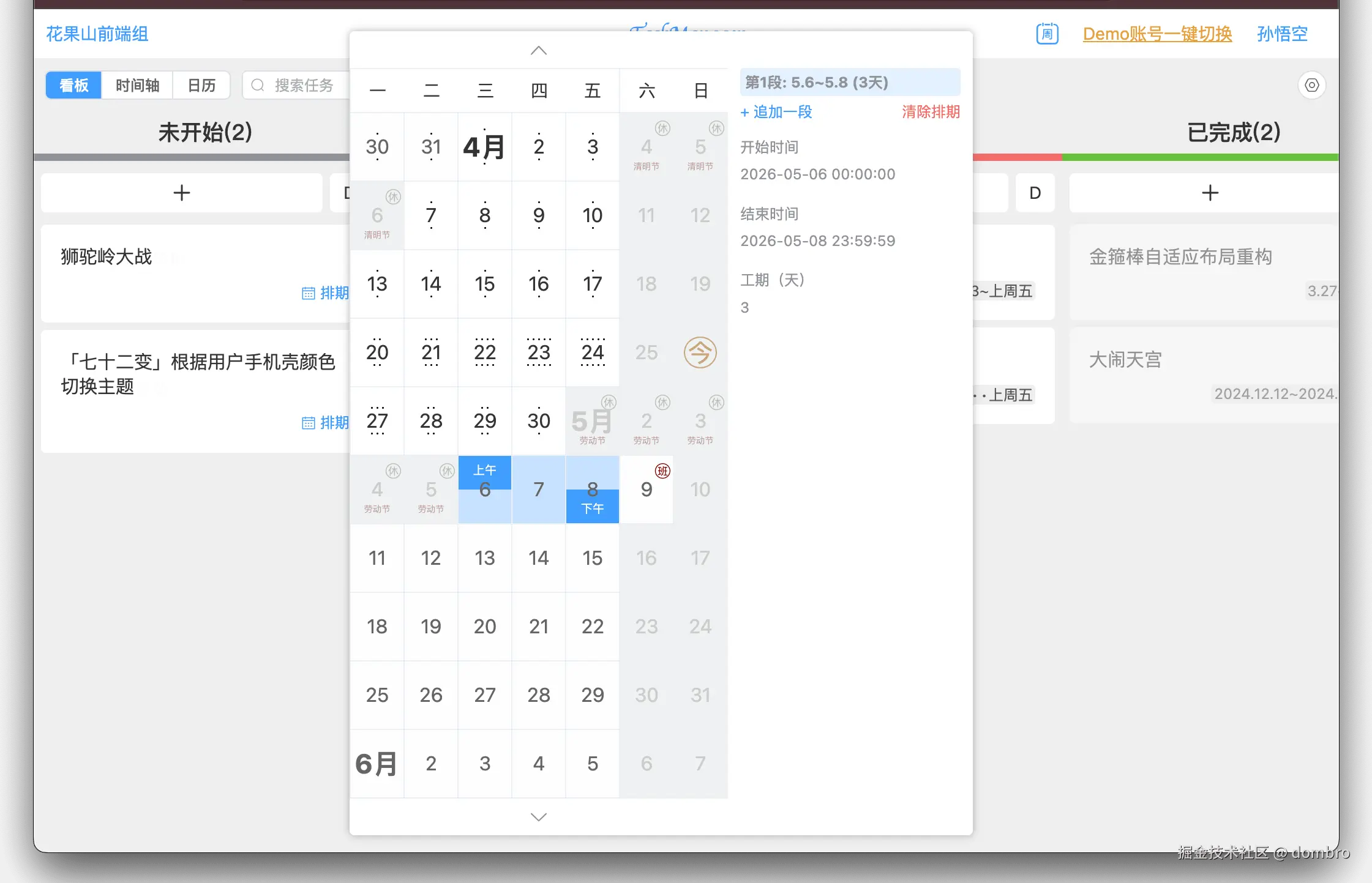Click the 排期 calendar icon on 狮驼岭大战 card

click(x=309, y=293)
